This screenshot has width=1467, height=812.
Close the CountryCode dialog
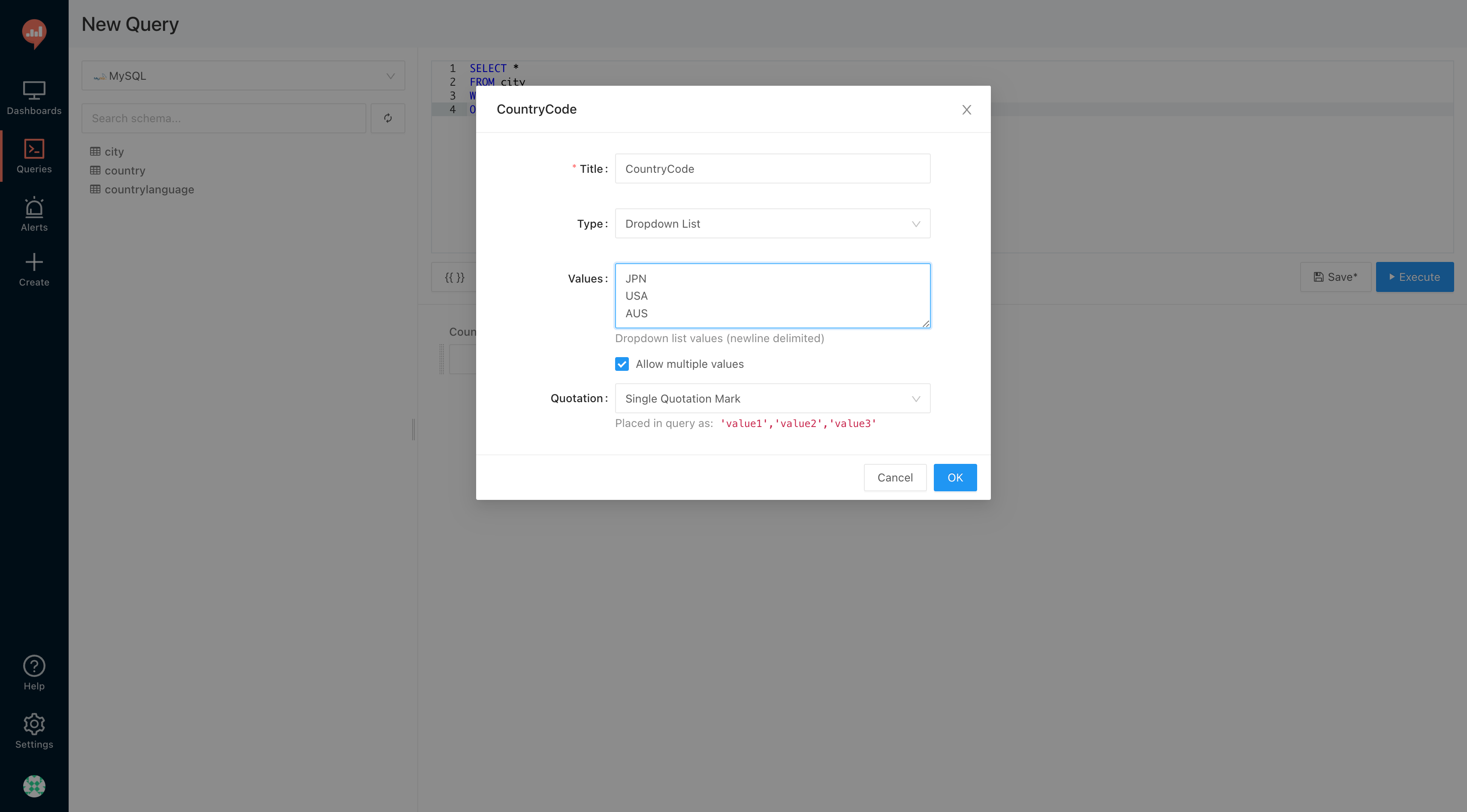(x=966, y=110)
